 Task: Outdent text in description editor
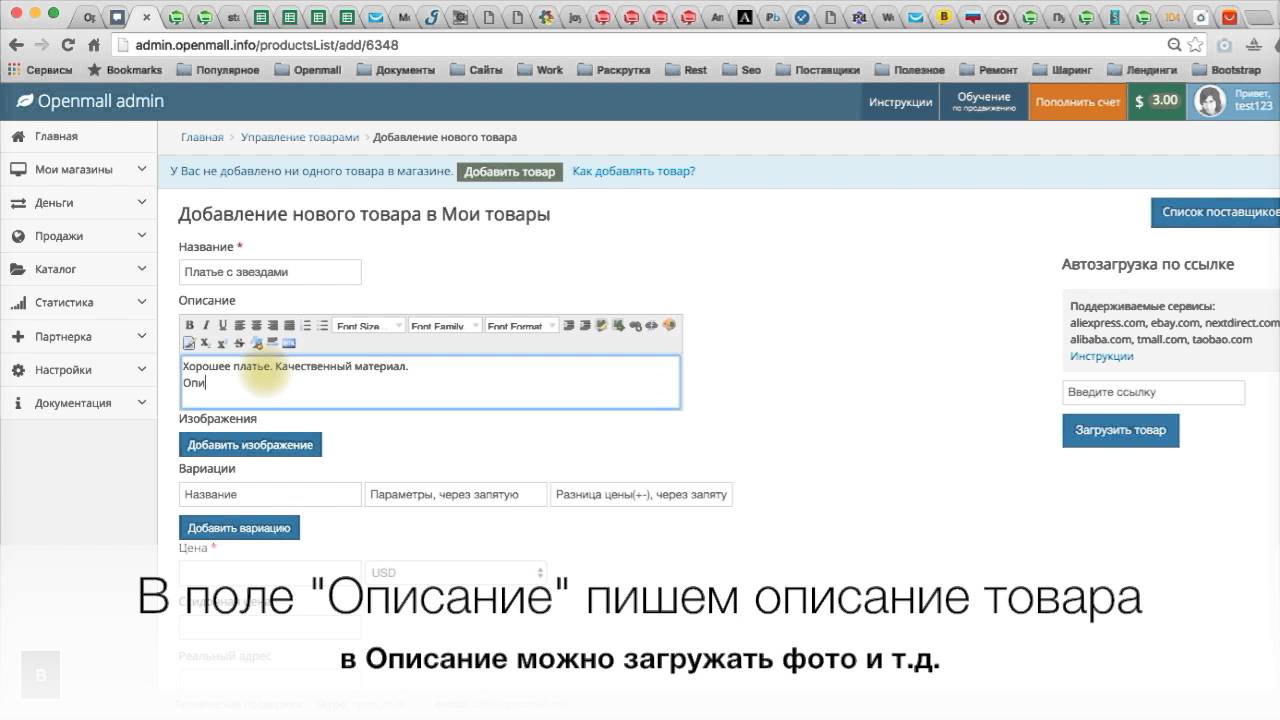(585, 325)
